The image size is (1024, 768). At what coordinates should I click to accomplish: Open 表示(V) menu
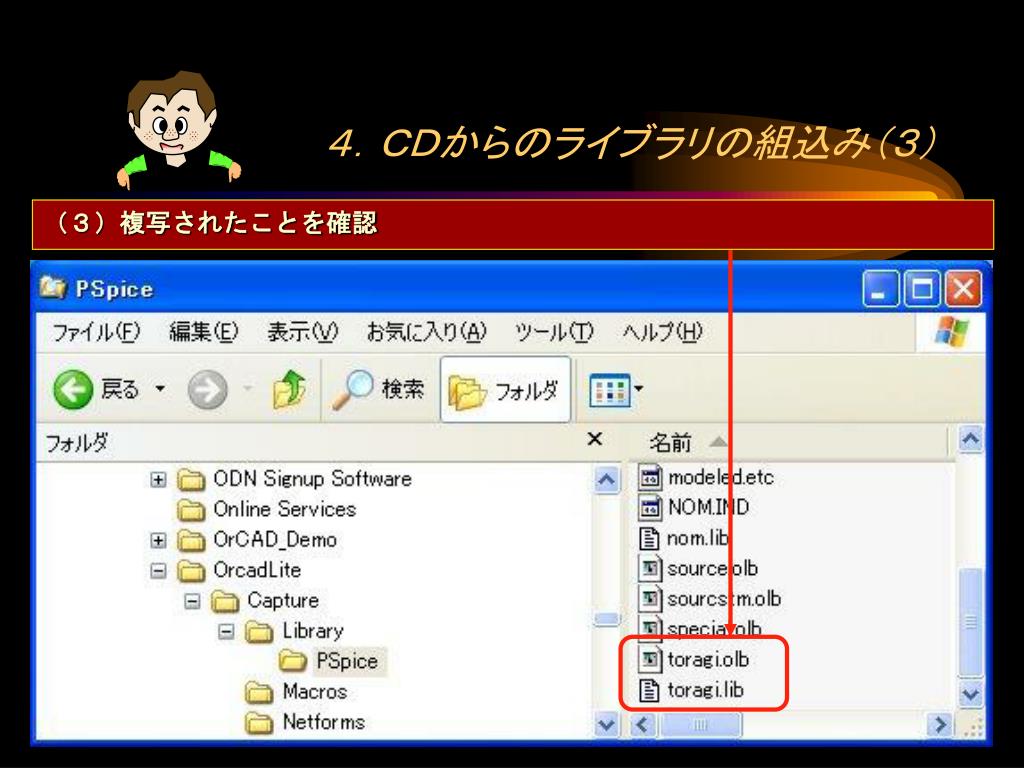302,332
